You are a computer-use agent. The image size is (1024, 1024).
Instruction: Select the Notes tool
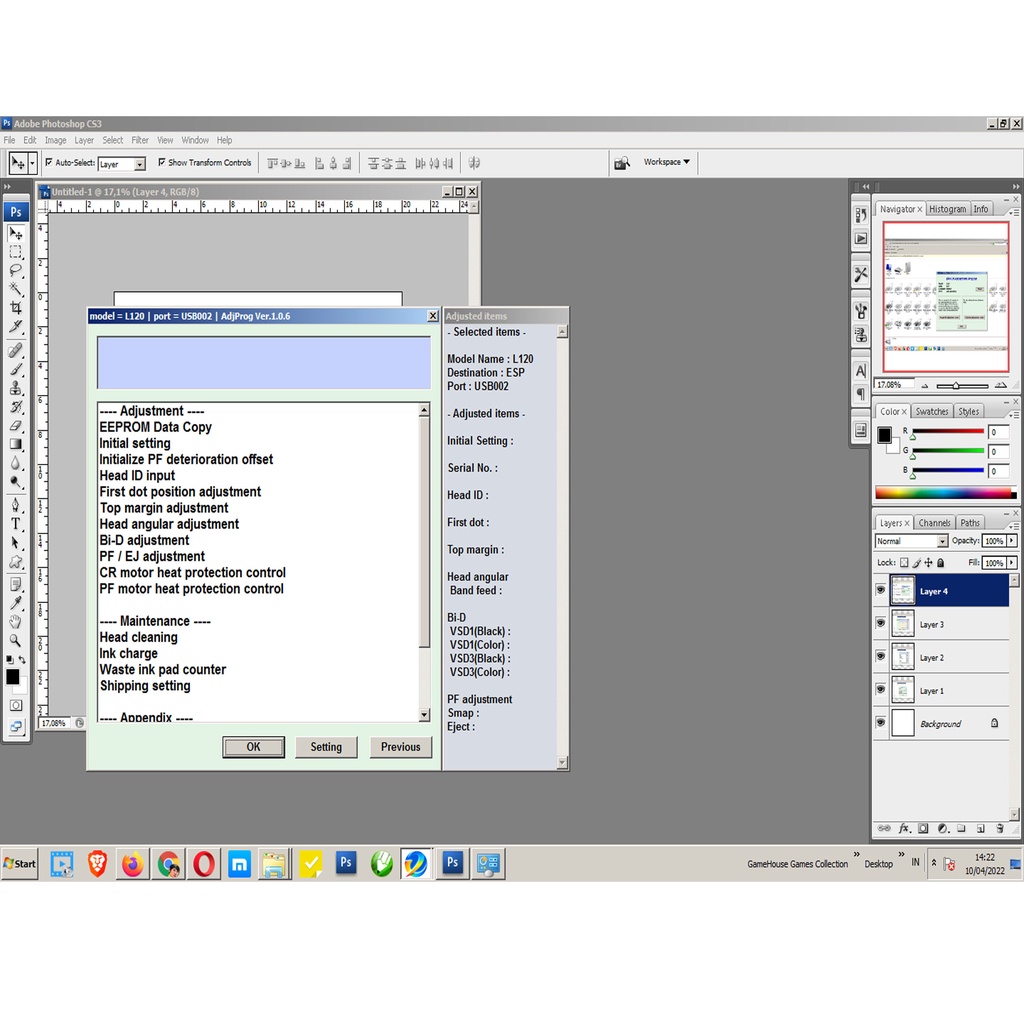coord(16,584)
